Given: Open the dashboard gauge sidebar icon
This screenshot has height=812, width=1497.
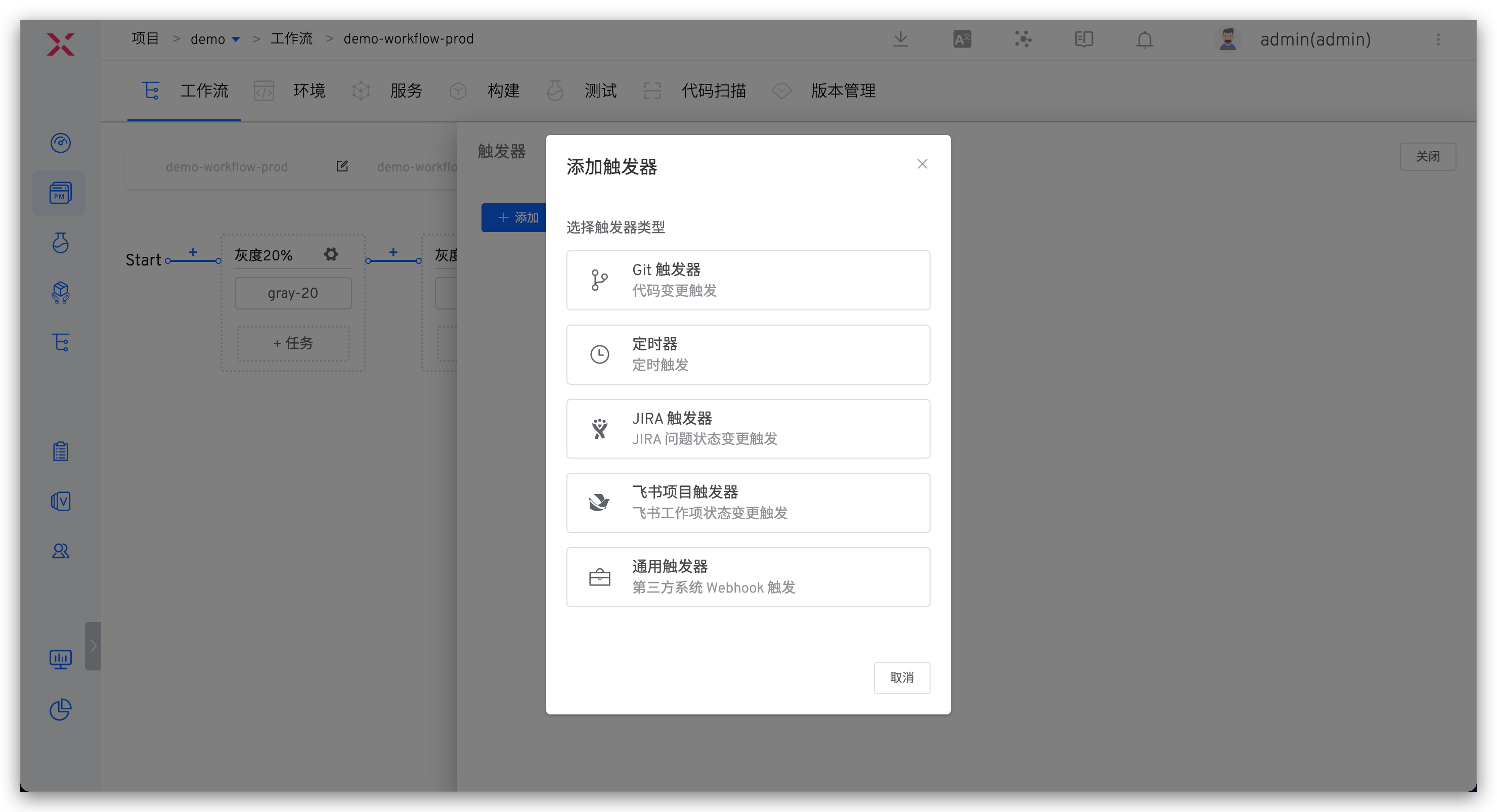Looking at the screenshot, I should pos(61,143).
